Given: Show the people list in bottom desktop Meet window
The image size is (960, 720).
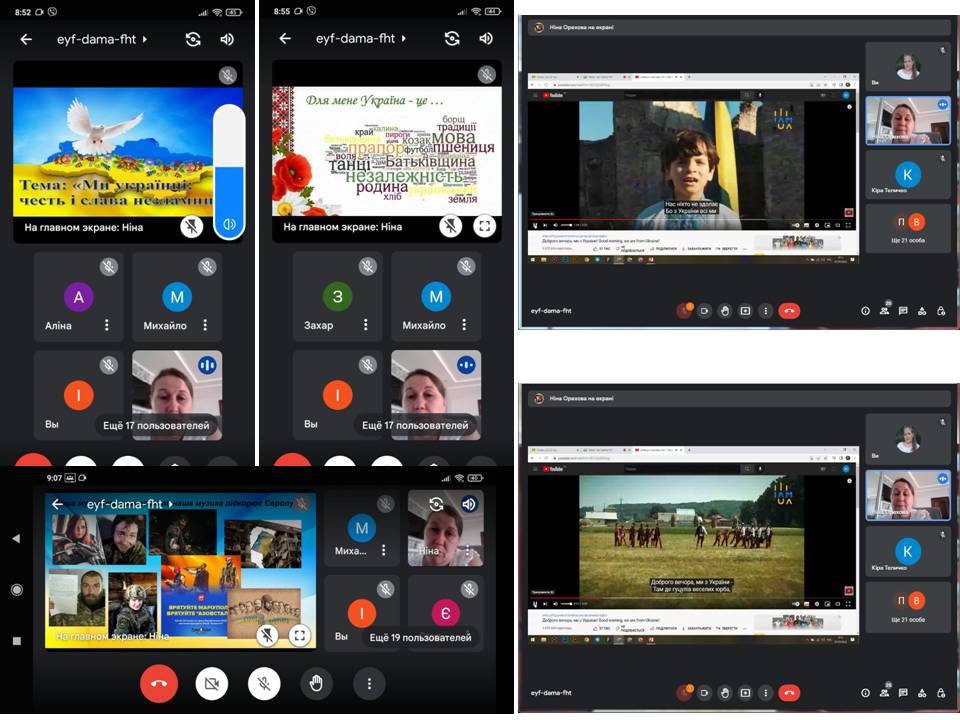Looking at the screenshot, I should click(885, 691).
